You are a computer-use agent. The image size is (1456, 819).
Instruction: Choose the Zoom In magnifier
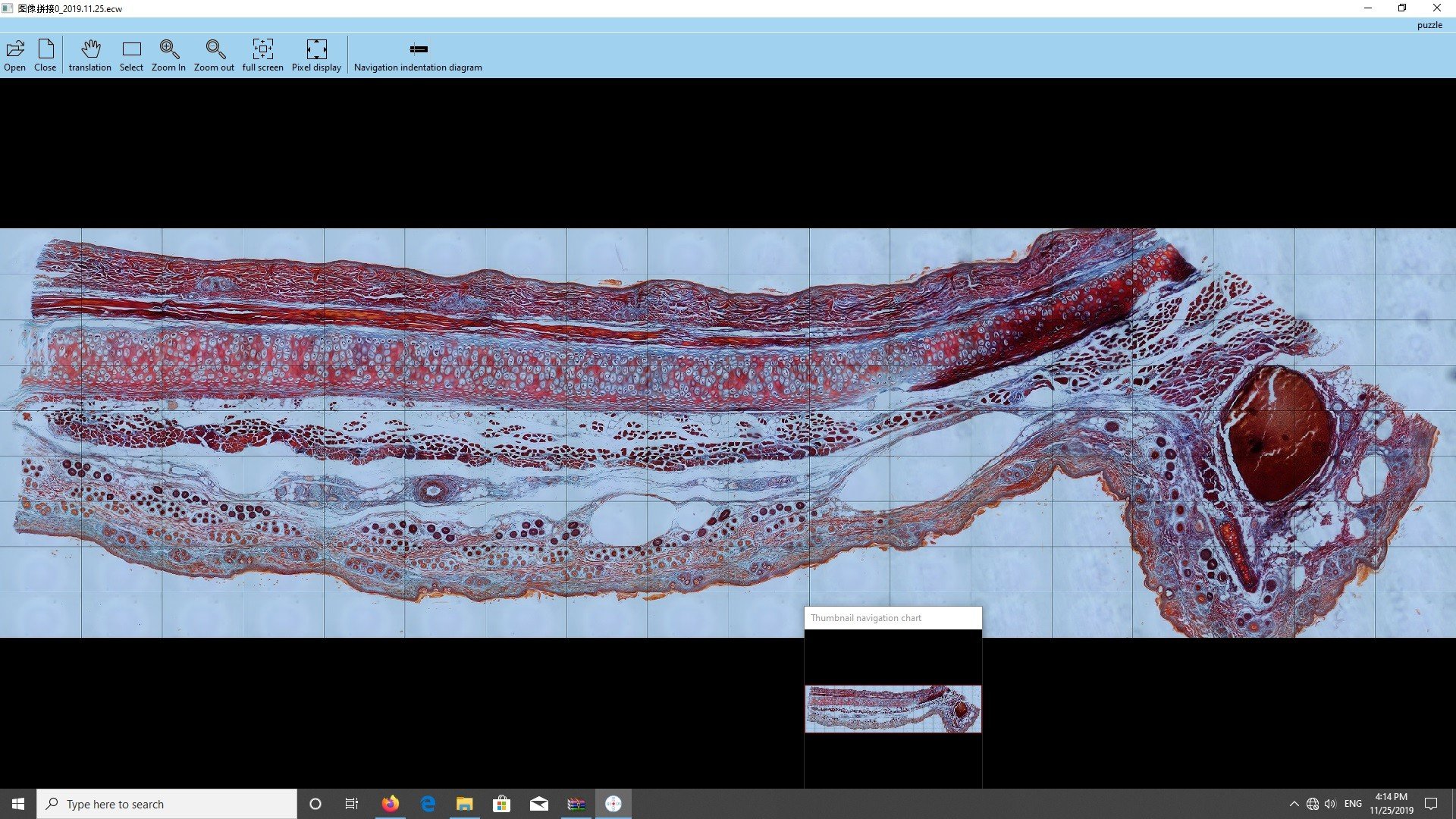(168, 56)
